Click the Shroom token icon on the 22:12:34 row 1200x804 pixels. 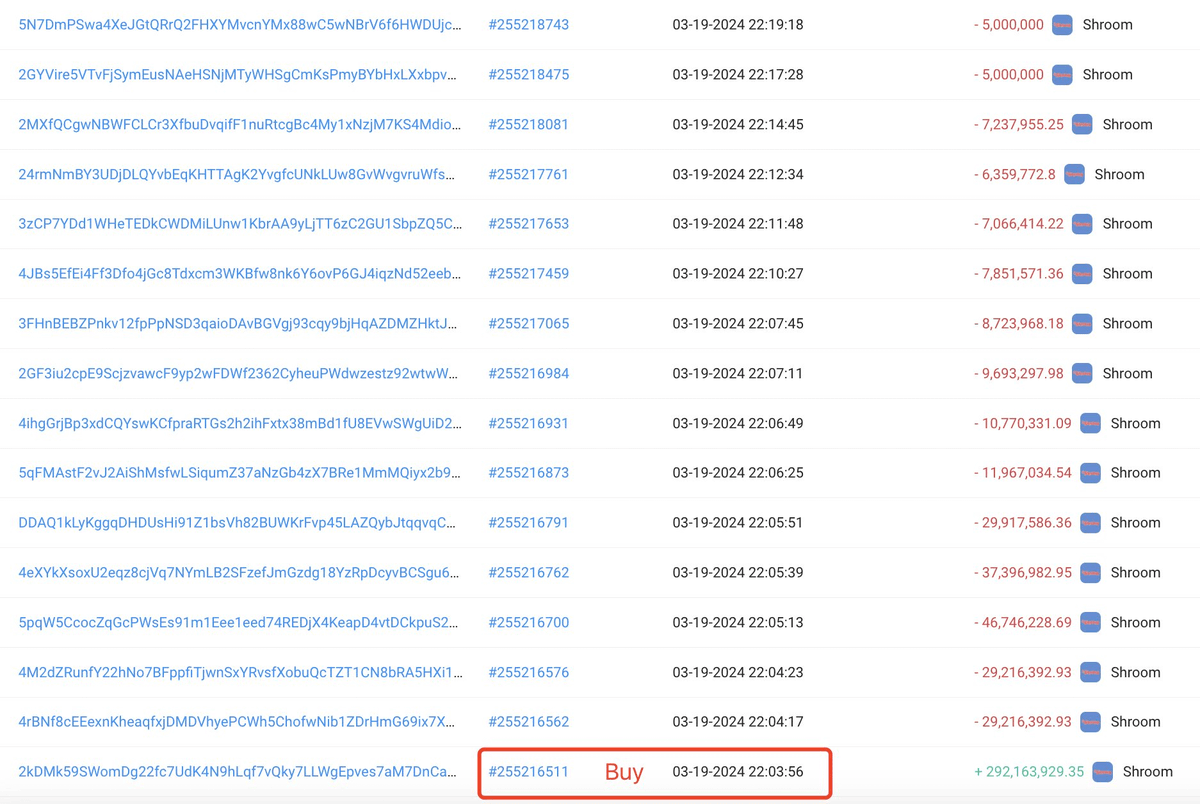coord(1074,174)
